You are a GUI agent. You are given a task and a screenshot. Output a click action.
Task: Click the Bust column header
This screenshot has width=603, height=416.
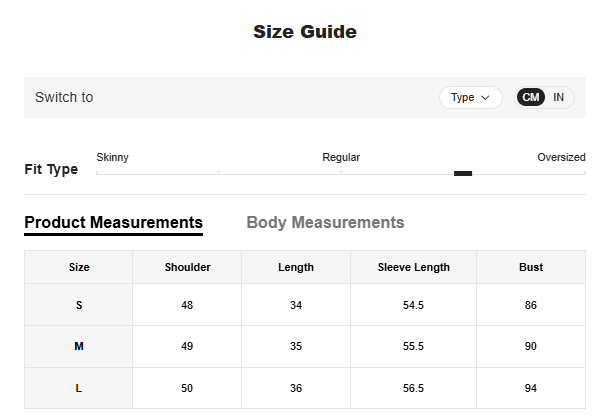coord(531,267)
